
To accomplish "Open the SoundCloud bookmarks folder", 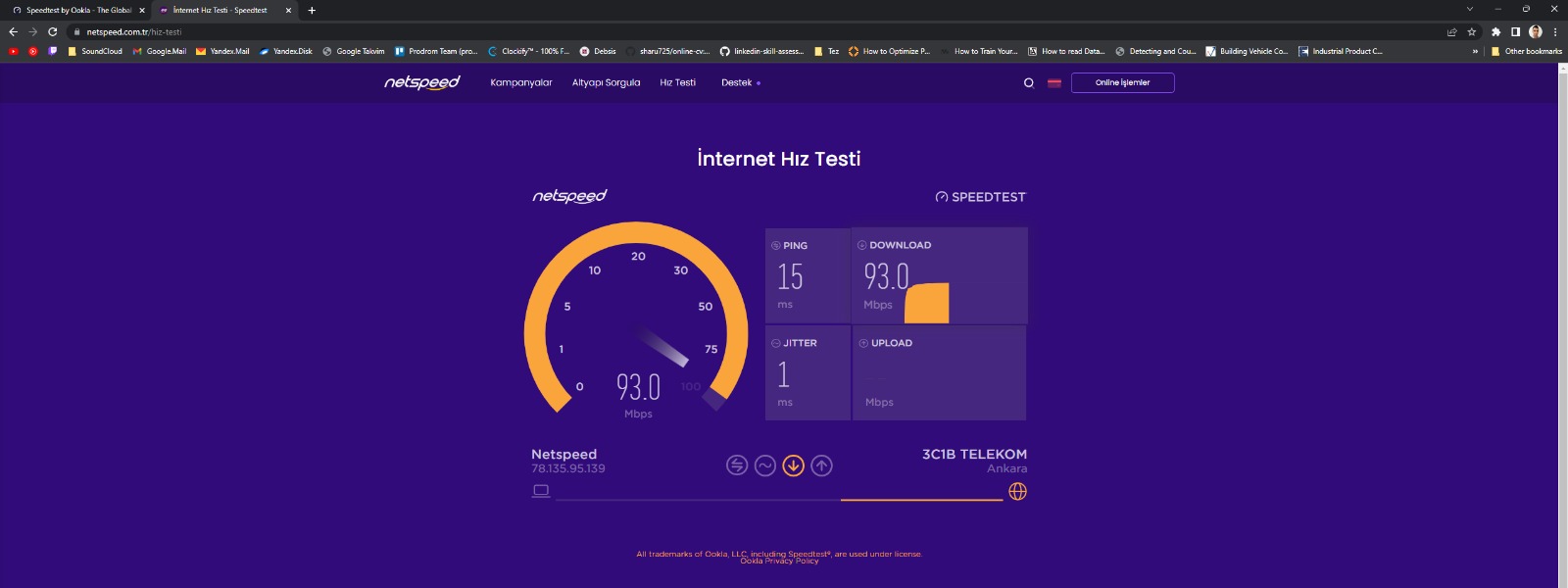I will [x=94, y=51].
